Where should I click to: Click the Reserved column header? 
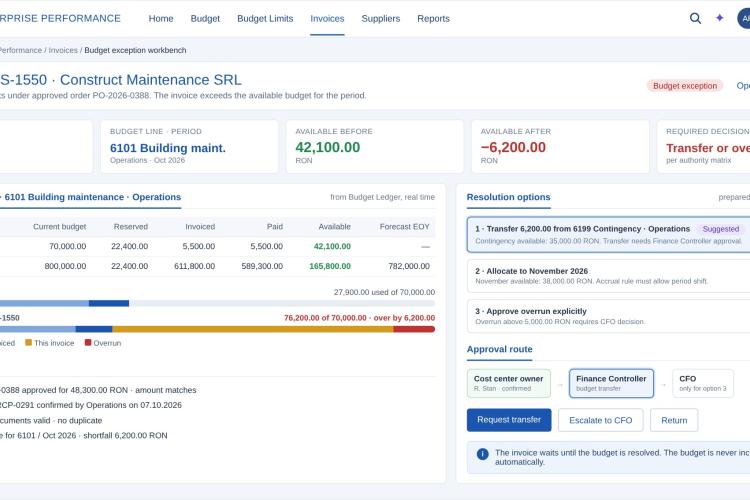(131, 227)
